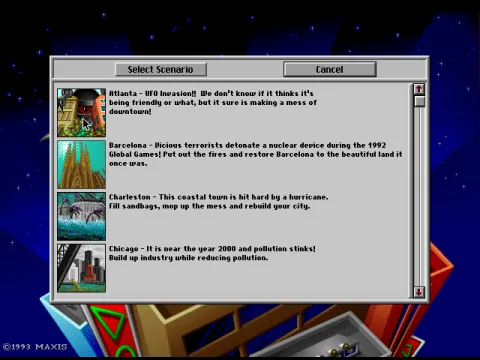480x360 pixels.
Task: Select the Barcelona nuclear device description text
Action: pos(255,154)
